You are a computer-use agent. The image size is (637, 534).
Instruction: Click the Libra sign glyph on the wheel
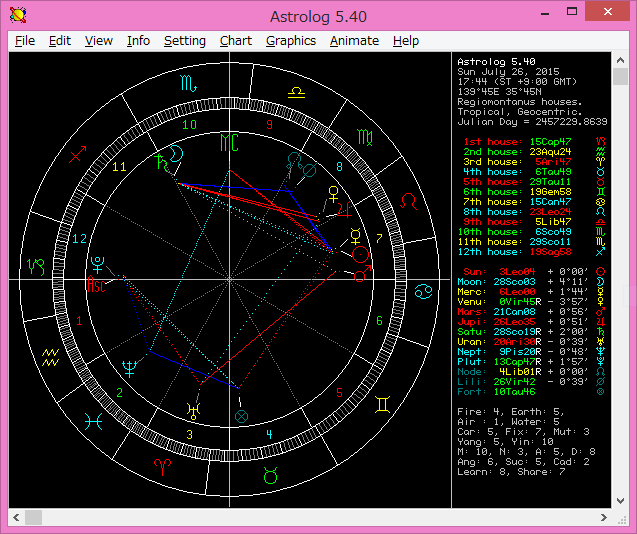click(x=296, y=93)
